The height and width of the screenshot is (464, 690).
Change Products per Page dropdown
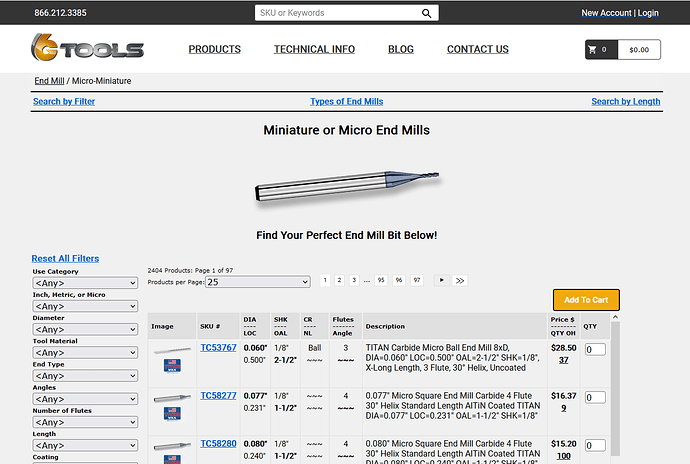[258, 282]
